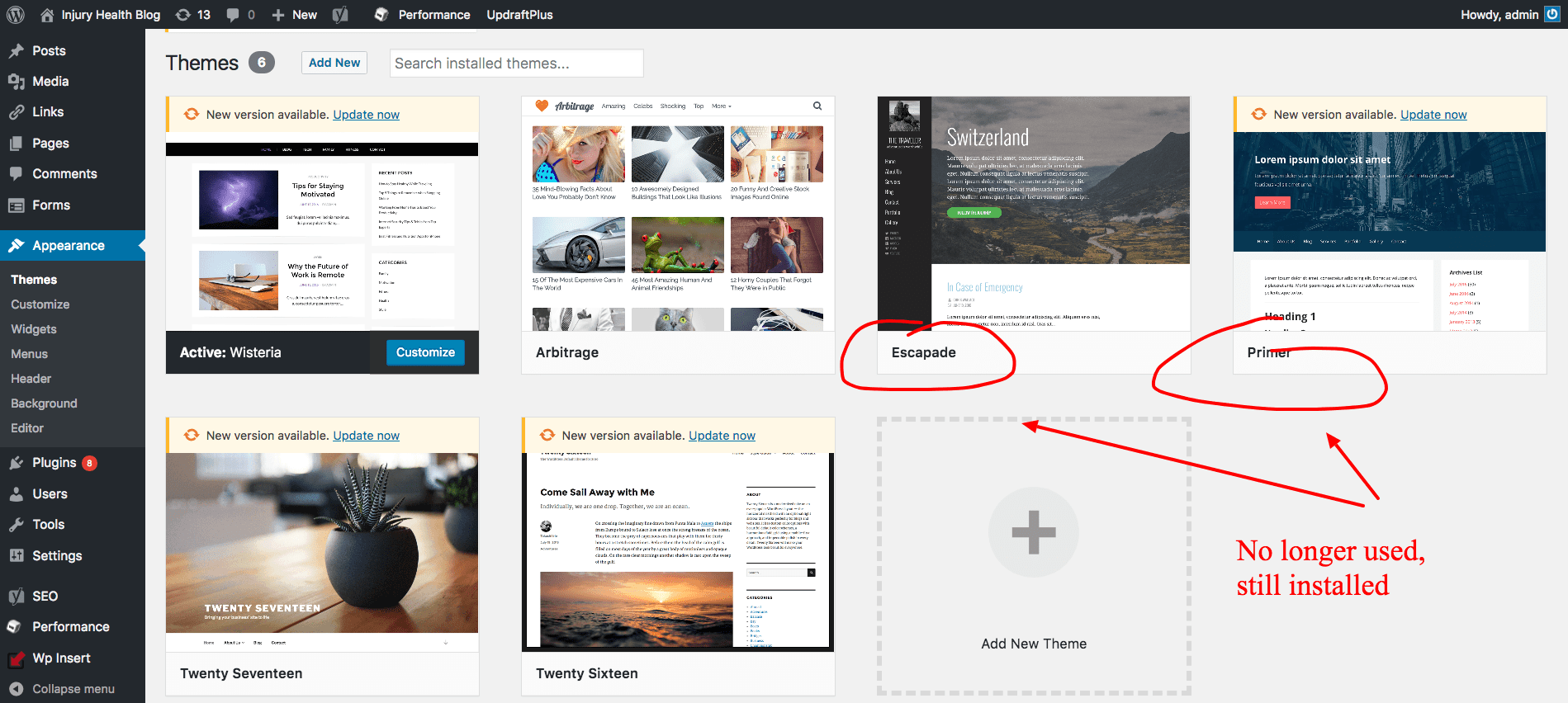Click the Twenty Seventeen theme name
Screen dimensions: 1568x703
tap(241, 673)
